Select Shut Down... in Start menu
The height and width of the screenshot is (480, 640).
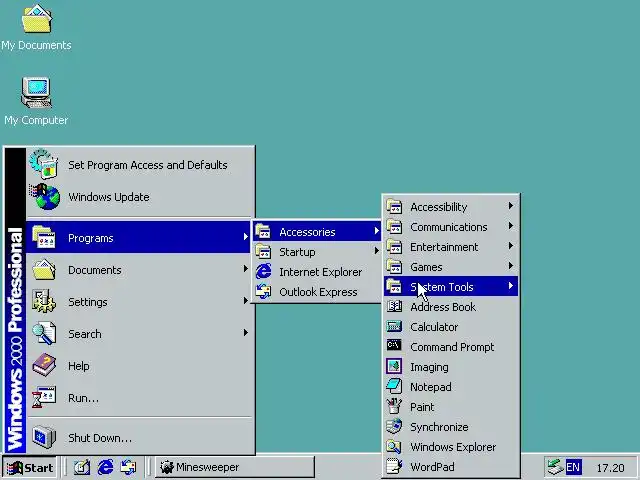(139, 437)
